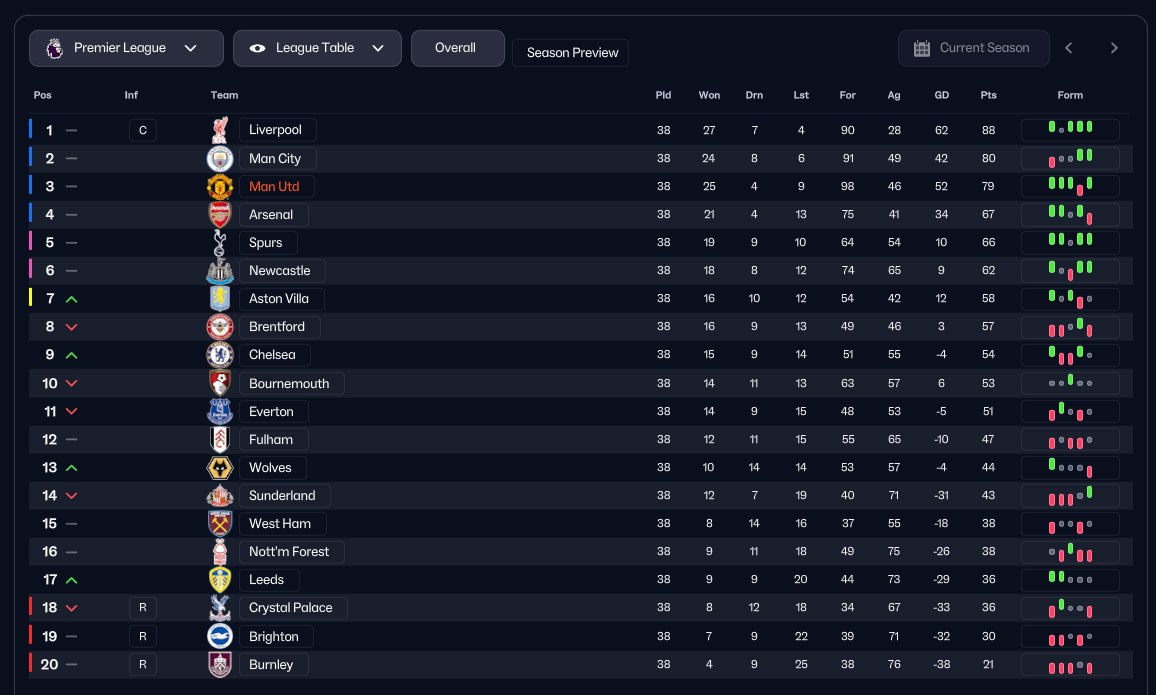Click Liverpool's recent form indicator

(1069, 130)
